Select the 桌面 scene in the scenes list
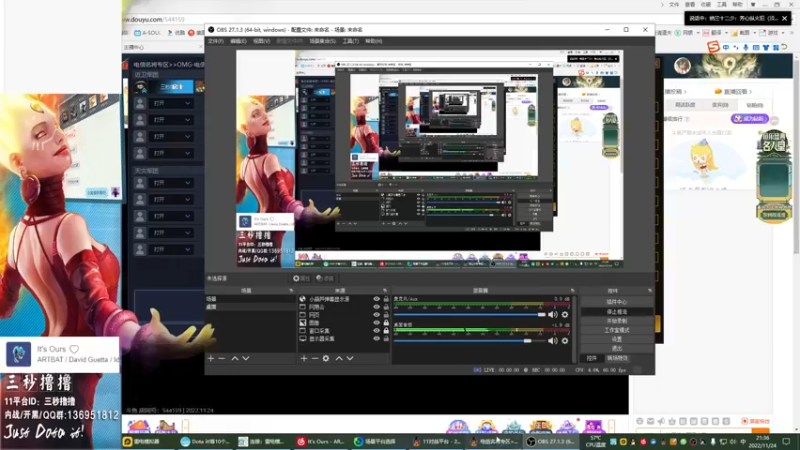 click(250, 307)
